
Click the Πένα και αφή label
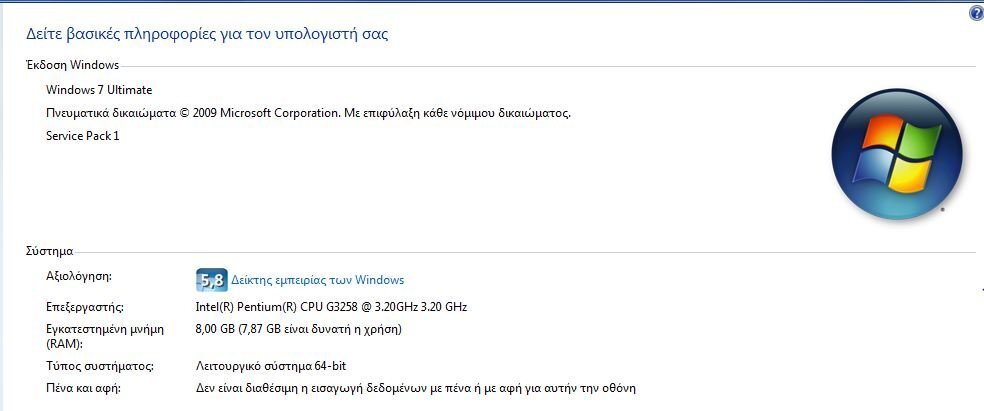pyautogui.click(x=83, y=388)
